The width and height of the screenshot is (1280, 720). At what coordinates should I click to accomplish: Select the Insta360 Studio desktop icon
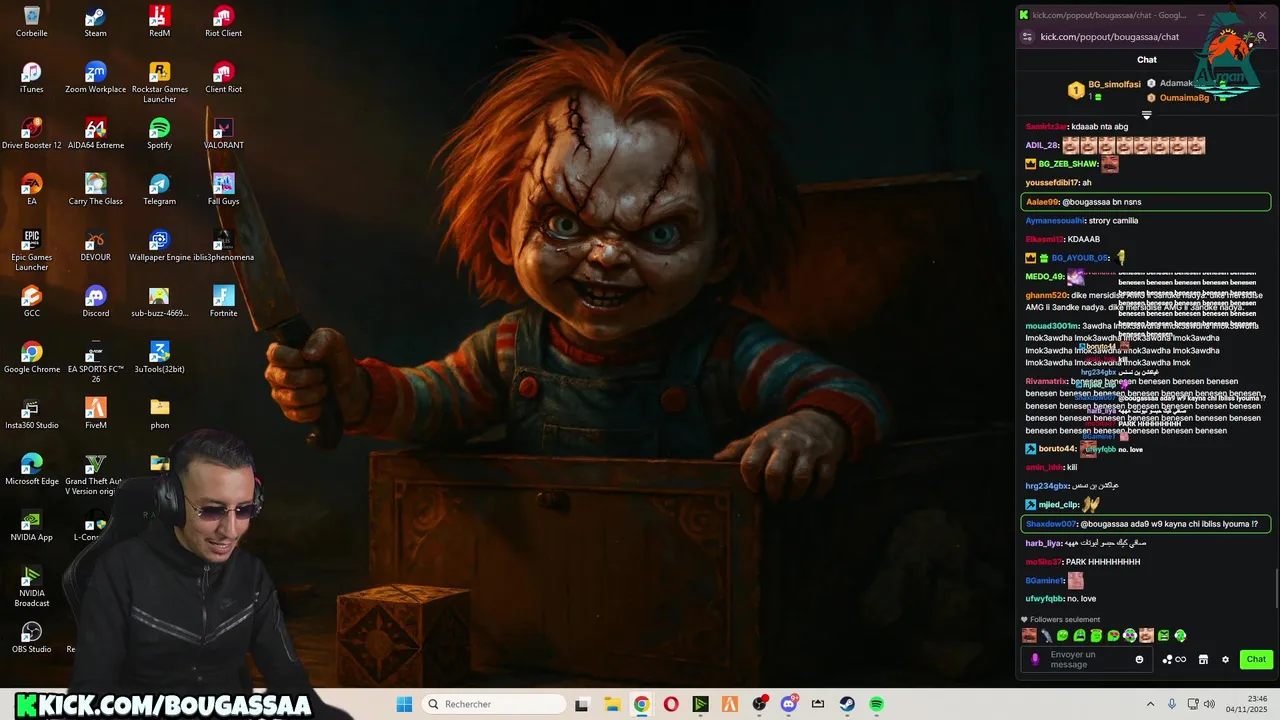click(x=31, y=413)
